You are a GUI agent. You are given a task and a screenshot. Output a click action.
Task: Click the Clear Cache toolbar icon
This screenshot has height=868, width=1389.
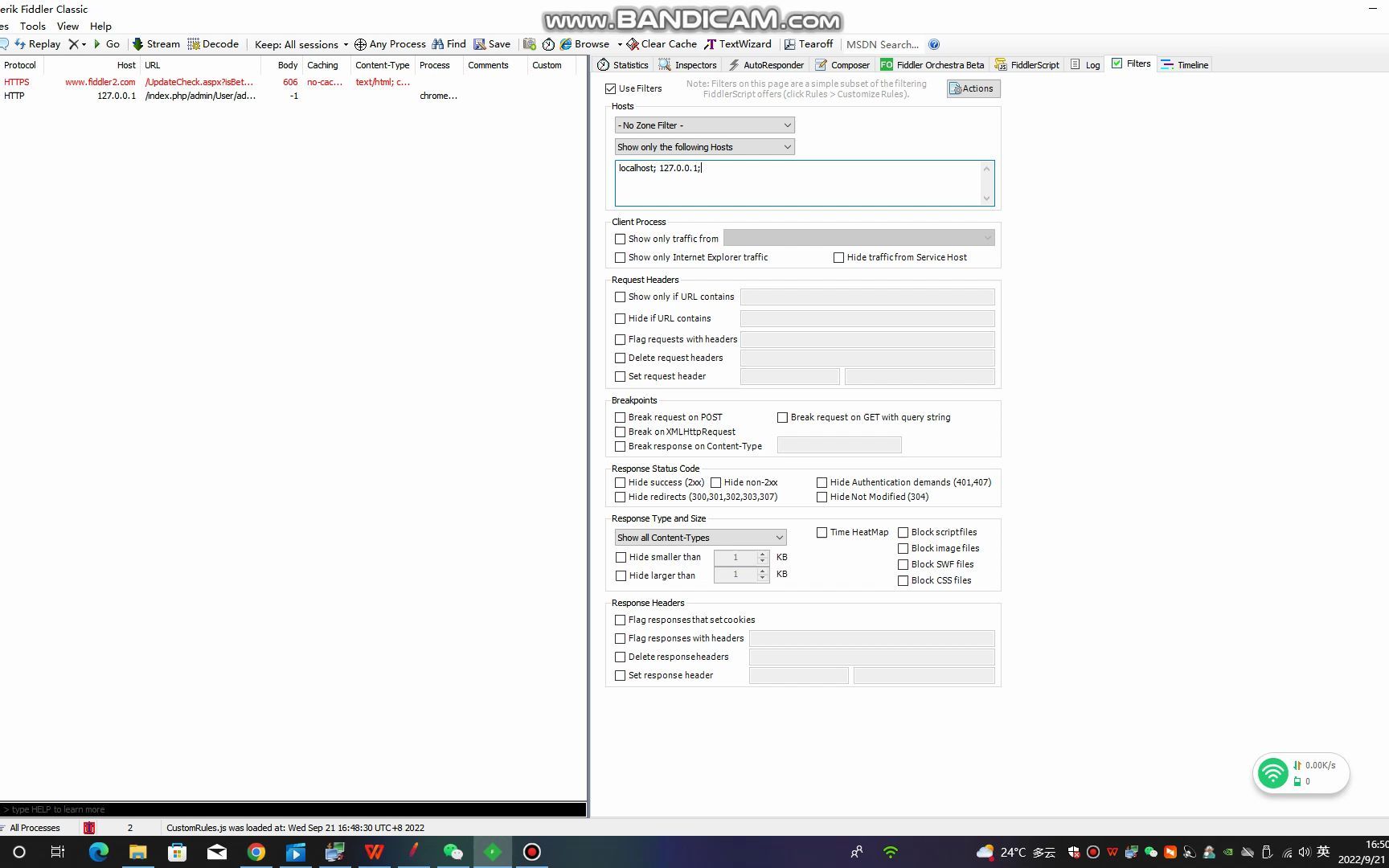point(633,44)
